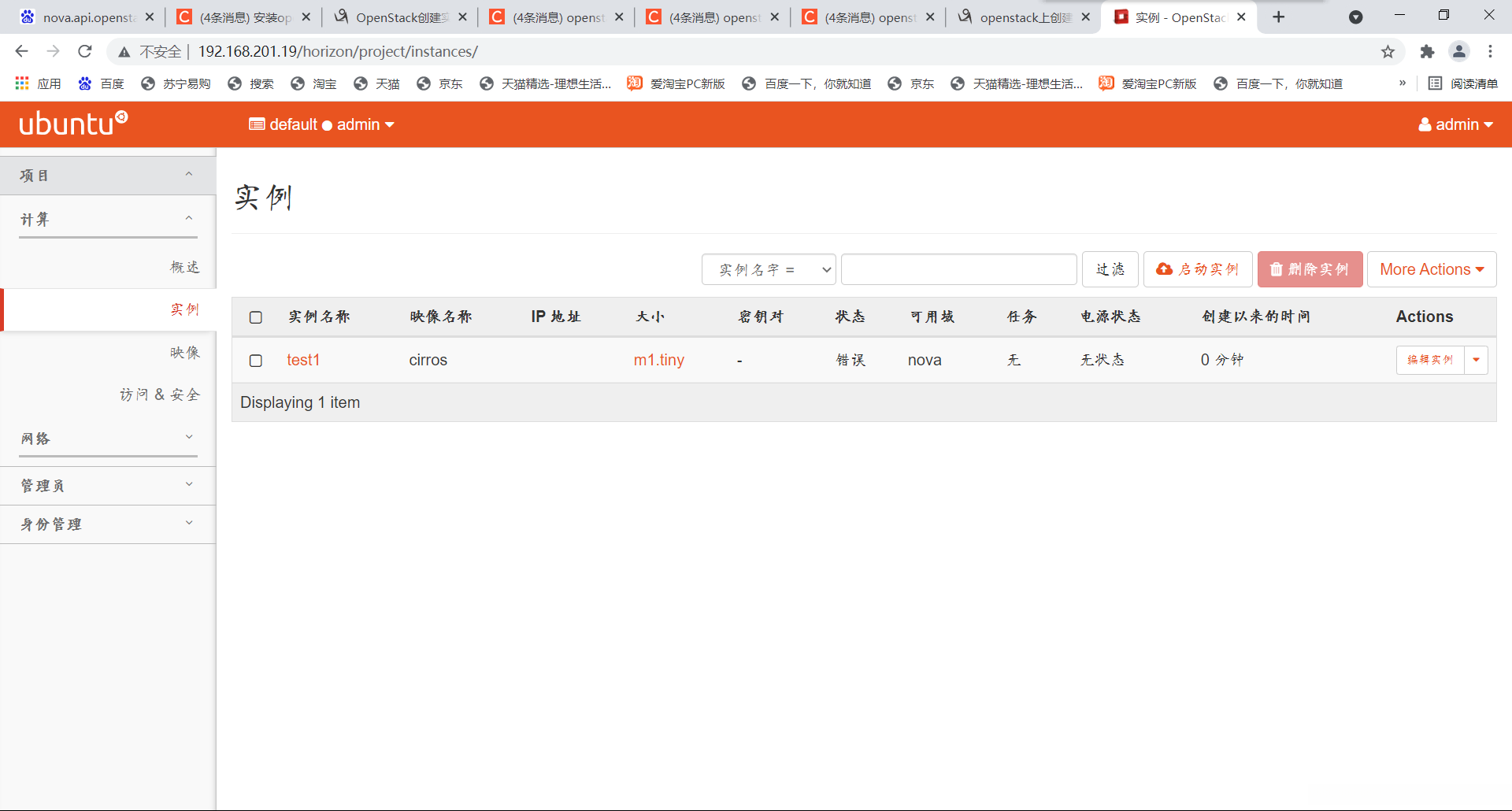Click the cloud upload icon on 启动实例 button
Image resolution: width=1512 pixels, height=811 pixels.
(1165, 268)
